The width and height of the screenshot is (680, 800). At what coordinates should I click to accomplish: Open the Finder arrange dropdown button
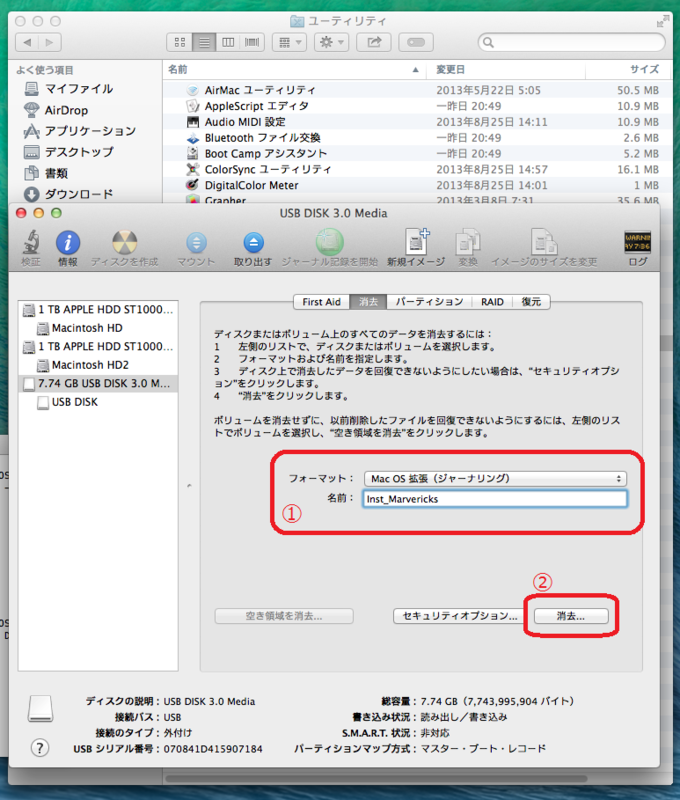pyautogui.click(x=289, y=42)
